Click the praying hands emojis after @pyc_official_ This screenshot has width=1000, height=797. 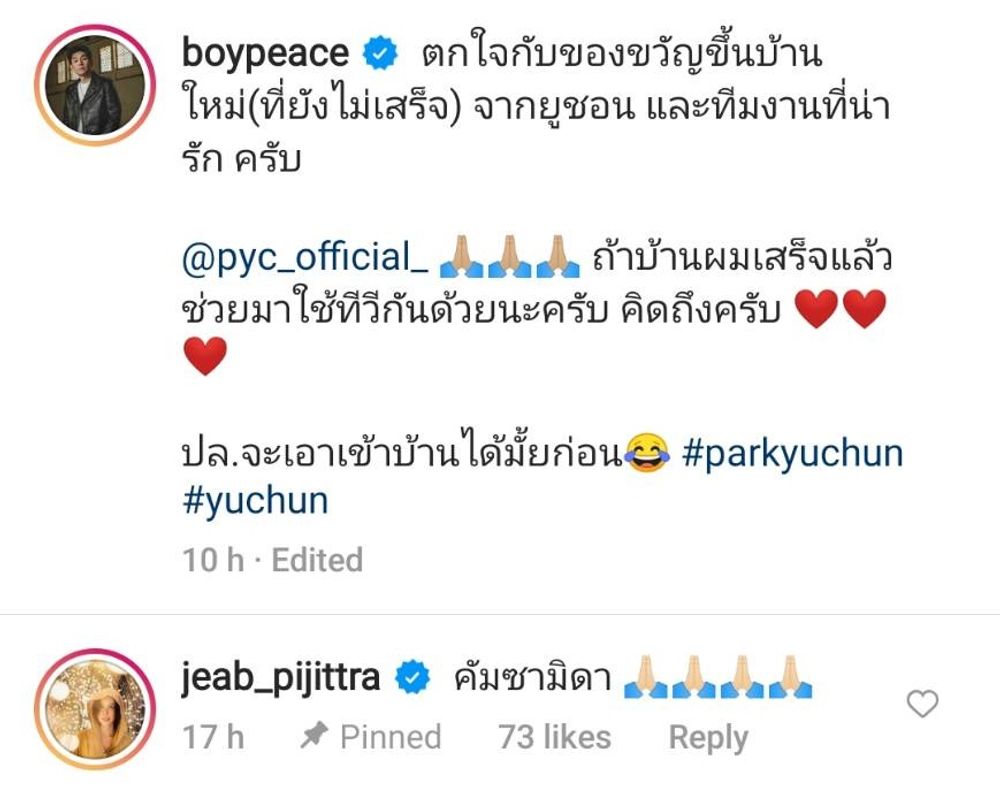click(x=510, y=258)
